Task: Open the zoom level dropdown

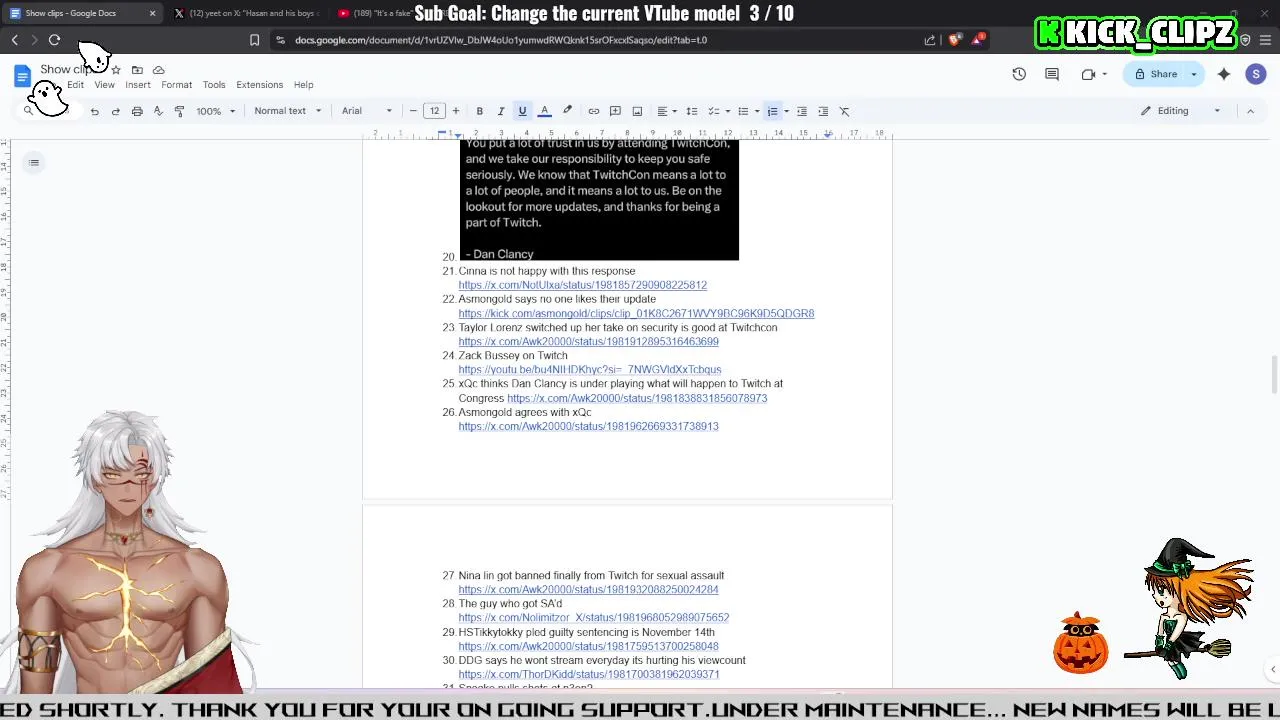Action: coord(215,111)
